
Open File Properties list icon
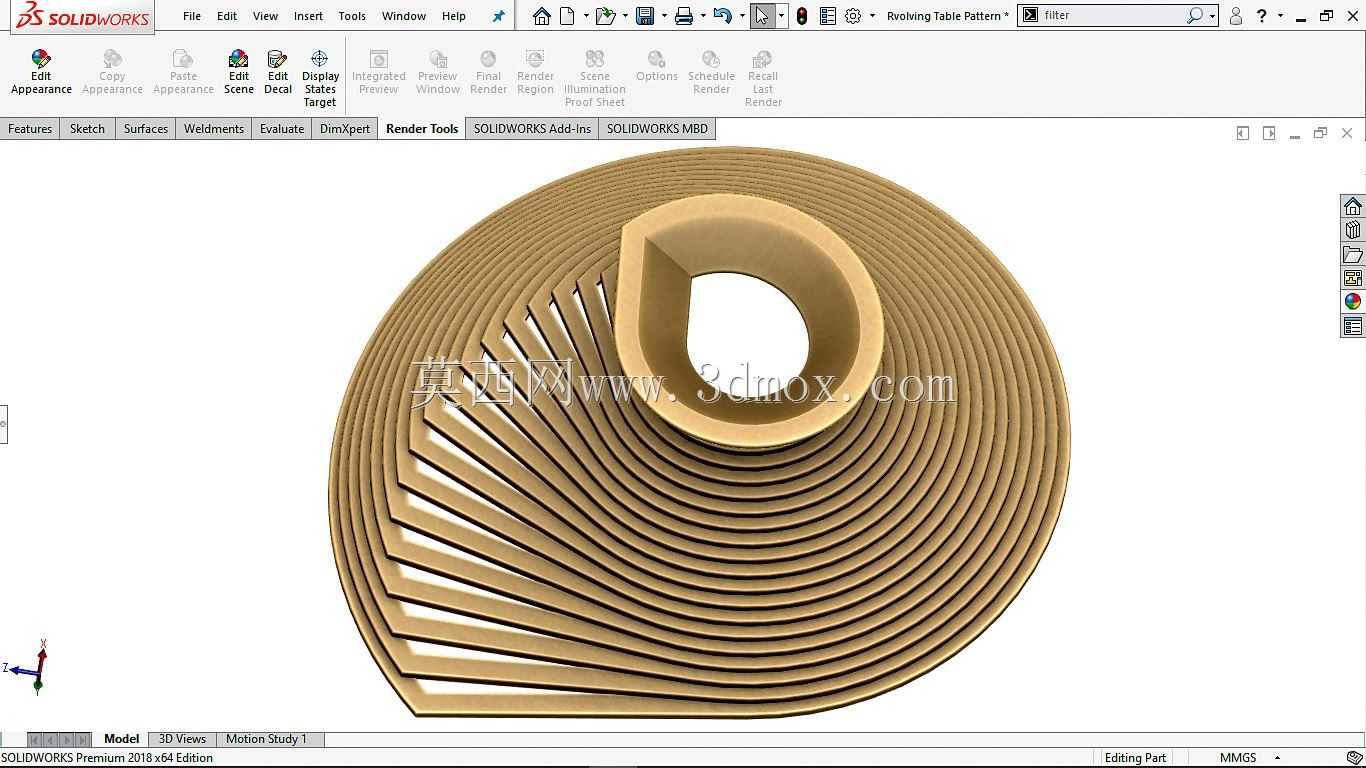[828, 16]
